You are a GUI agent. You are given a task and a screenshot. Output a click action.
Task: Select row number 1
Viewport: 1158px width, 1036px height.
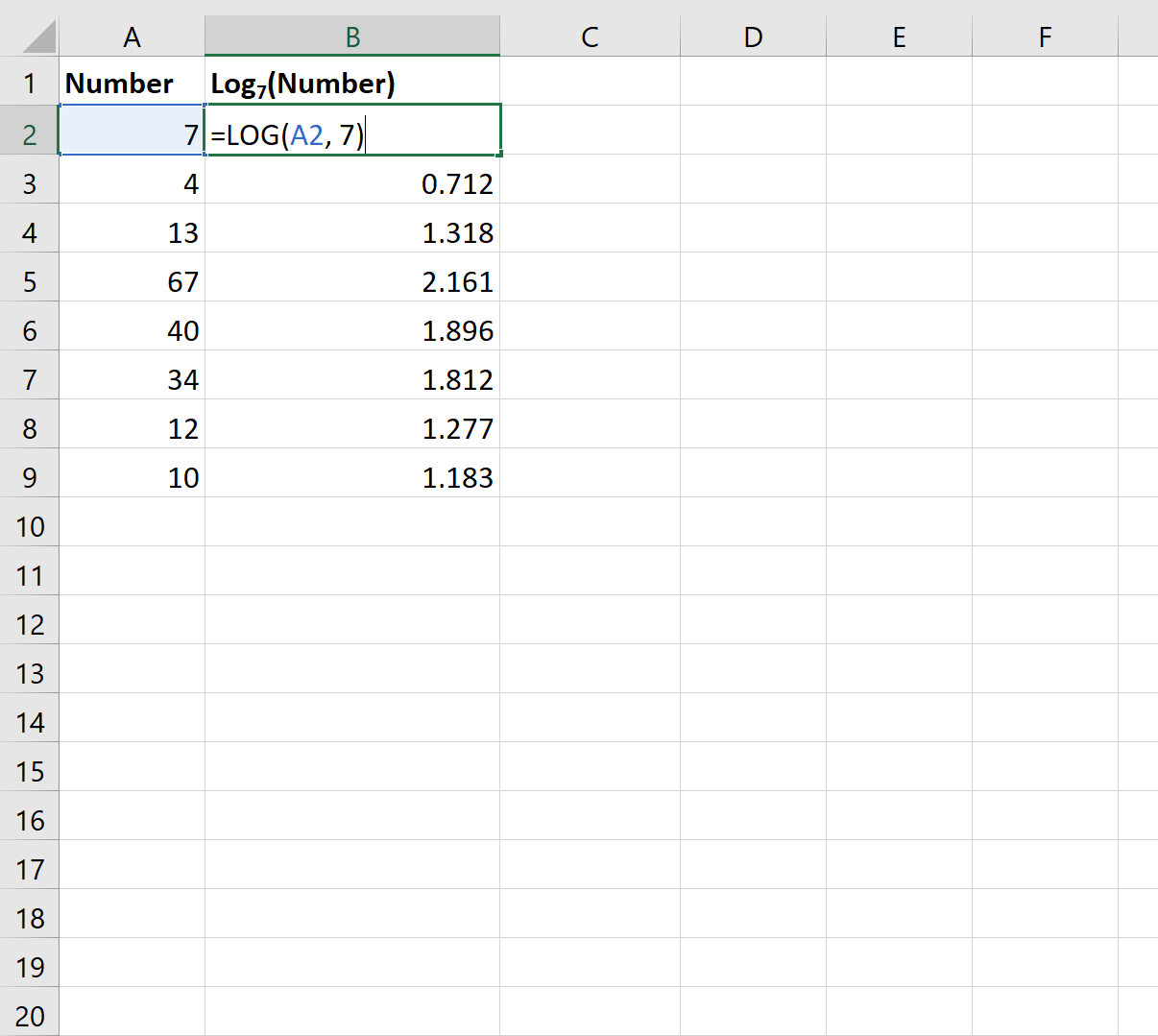click(30, 84)
